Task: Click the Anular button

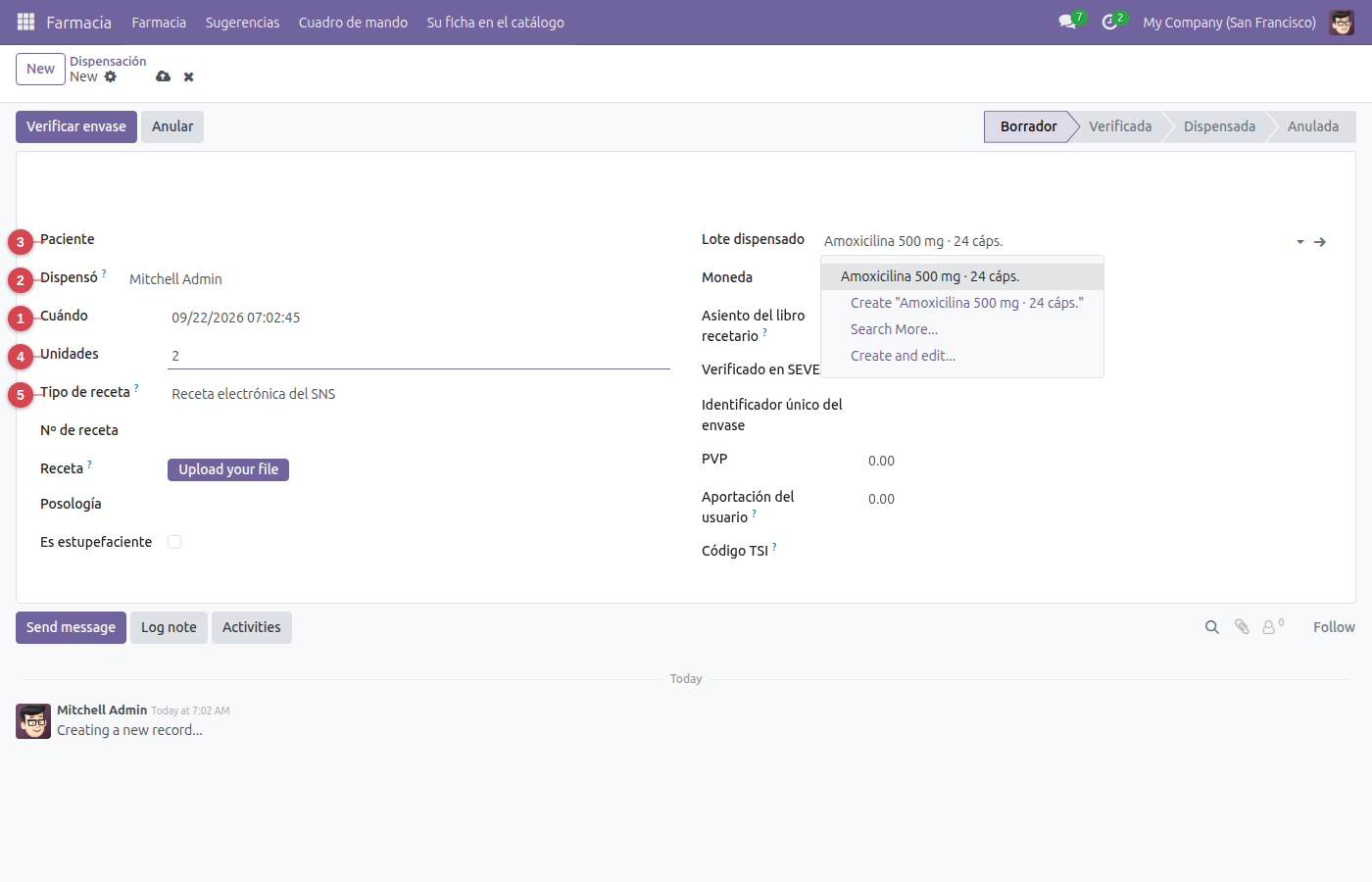Action: [172, 126]
